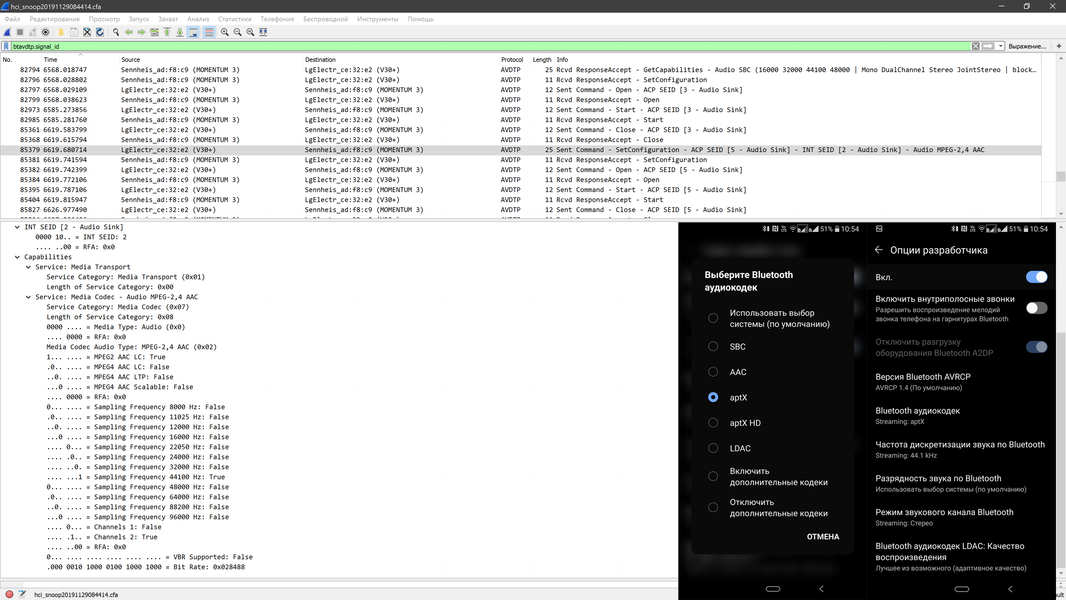Reset text zoom to normal size

[x=250, y=32]
